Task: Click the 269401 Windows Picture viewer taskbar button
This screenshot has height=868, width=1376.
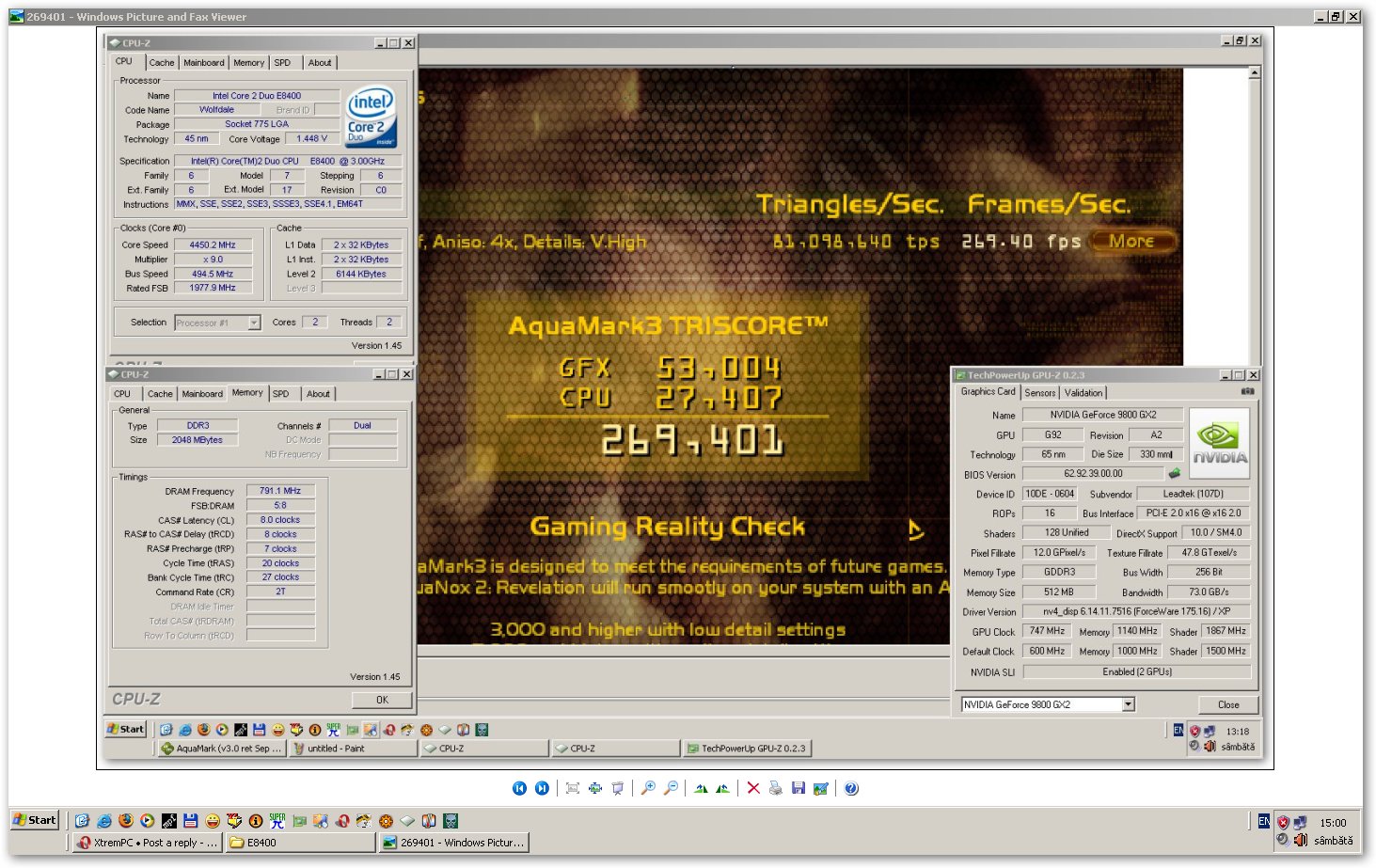Action: (453, 843)
